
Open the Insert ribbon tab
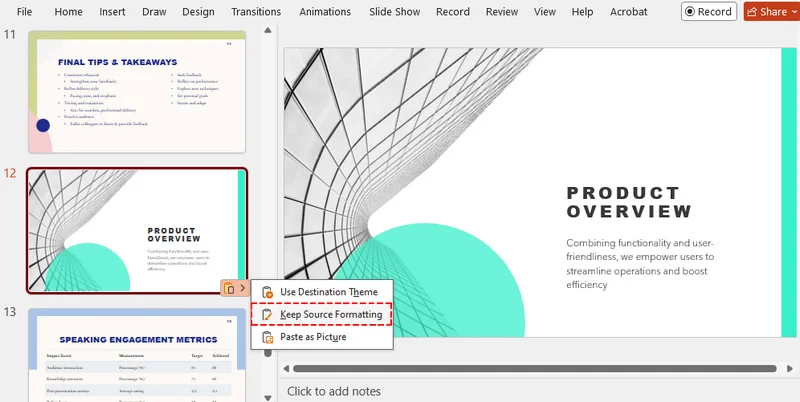(x=112, y=11)
